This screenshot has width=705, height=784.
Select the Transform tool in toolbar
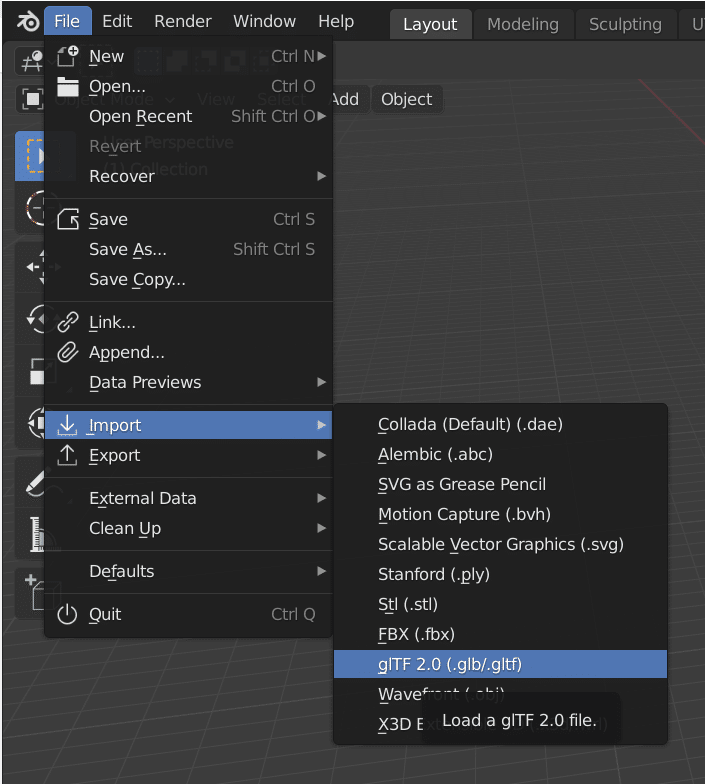click(30, 423)
